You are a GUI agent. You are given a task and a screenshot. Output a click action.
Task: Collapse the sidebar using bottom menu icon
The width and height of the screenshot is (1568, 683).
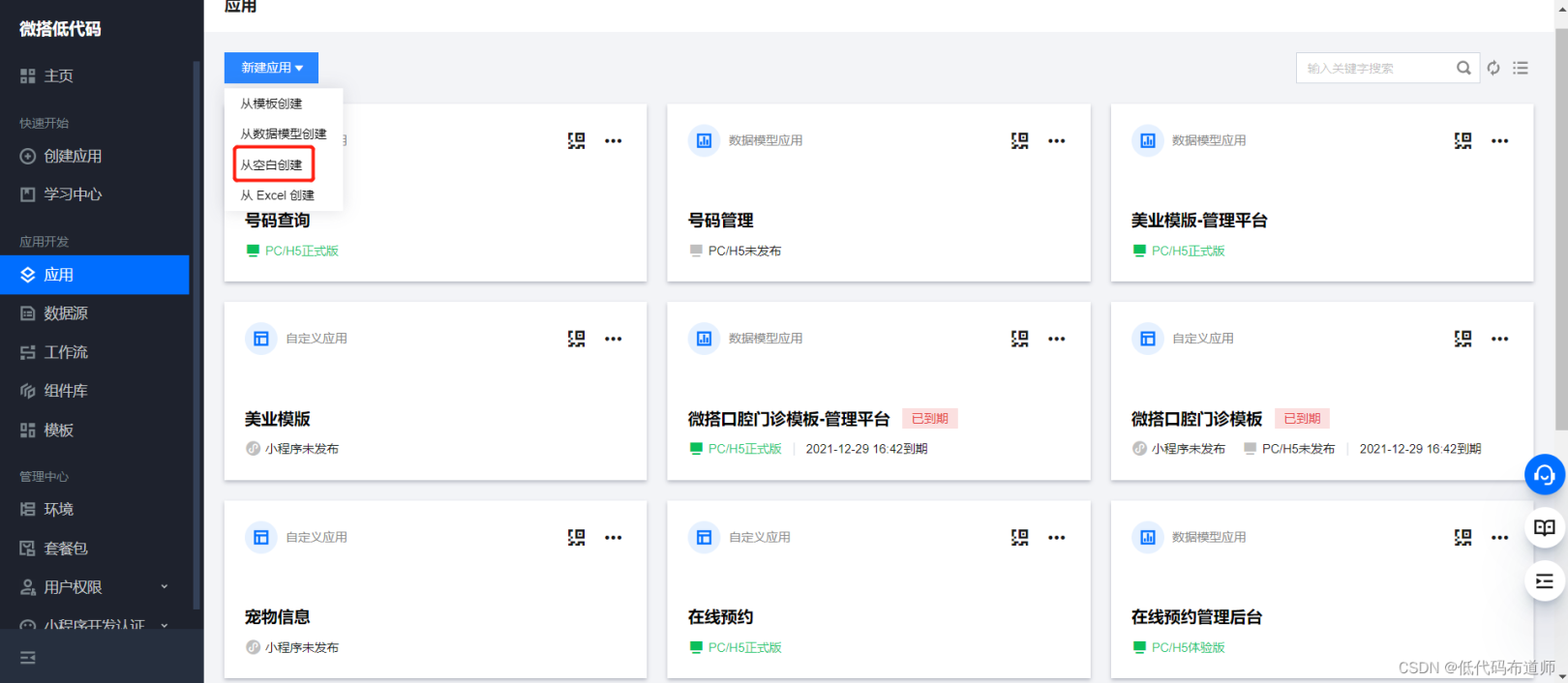tap(28, 658)
